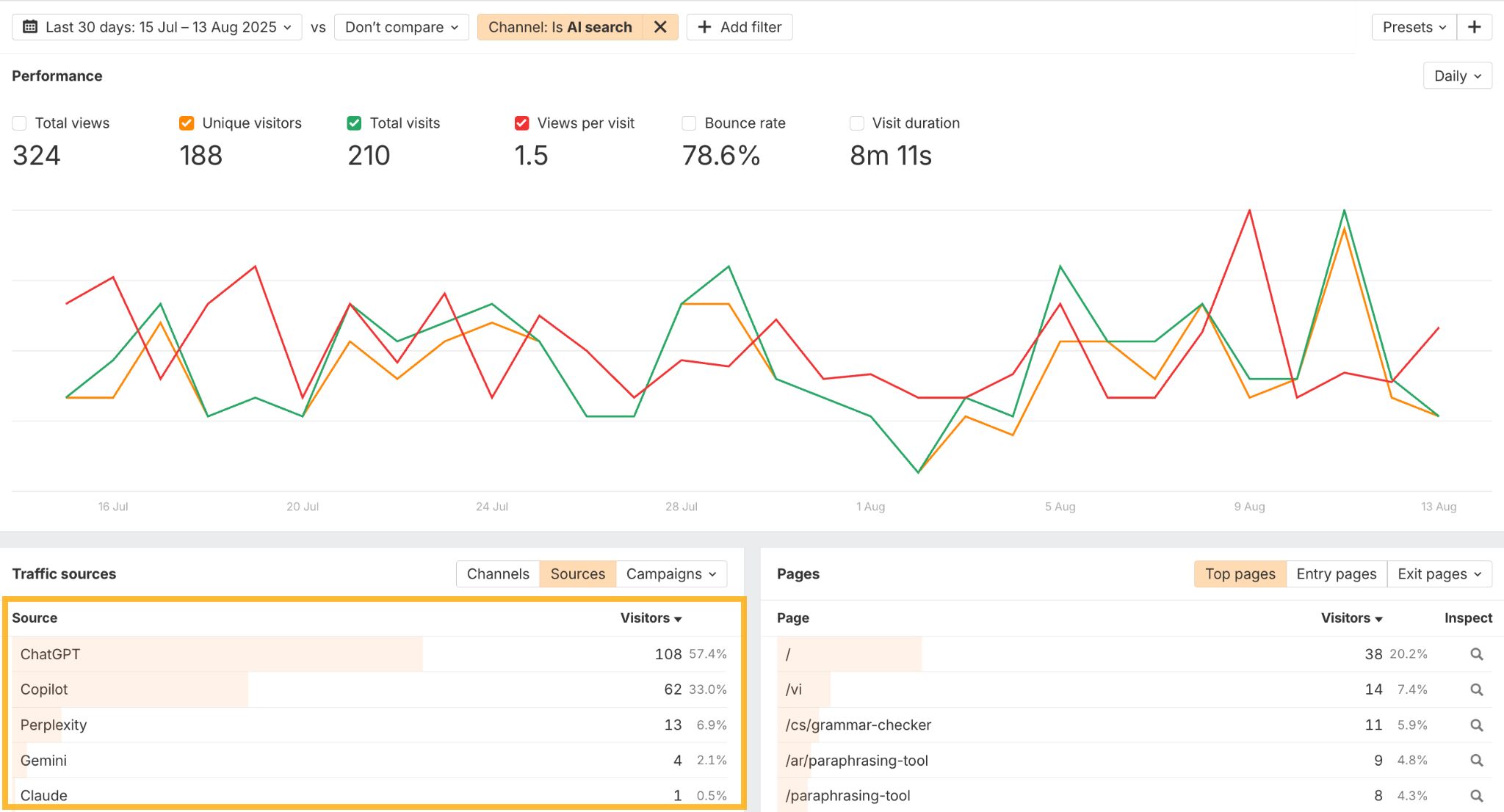This screenshot has height=812, width=1504.
Task: Inspect the /ar/paraphrasing-tool page
Action: pyautogui.click(x=1476, y=761)
